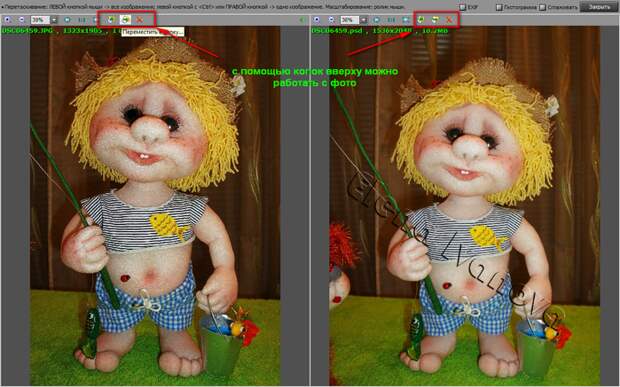The height and width of the screenshot is (387, 620).
Task: Click the Закрыть button
Action: click(599, 7)
